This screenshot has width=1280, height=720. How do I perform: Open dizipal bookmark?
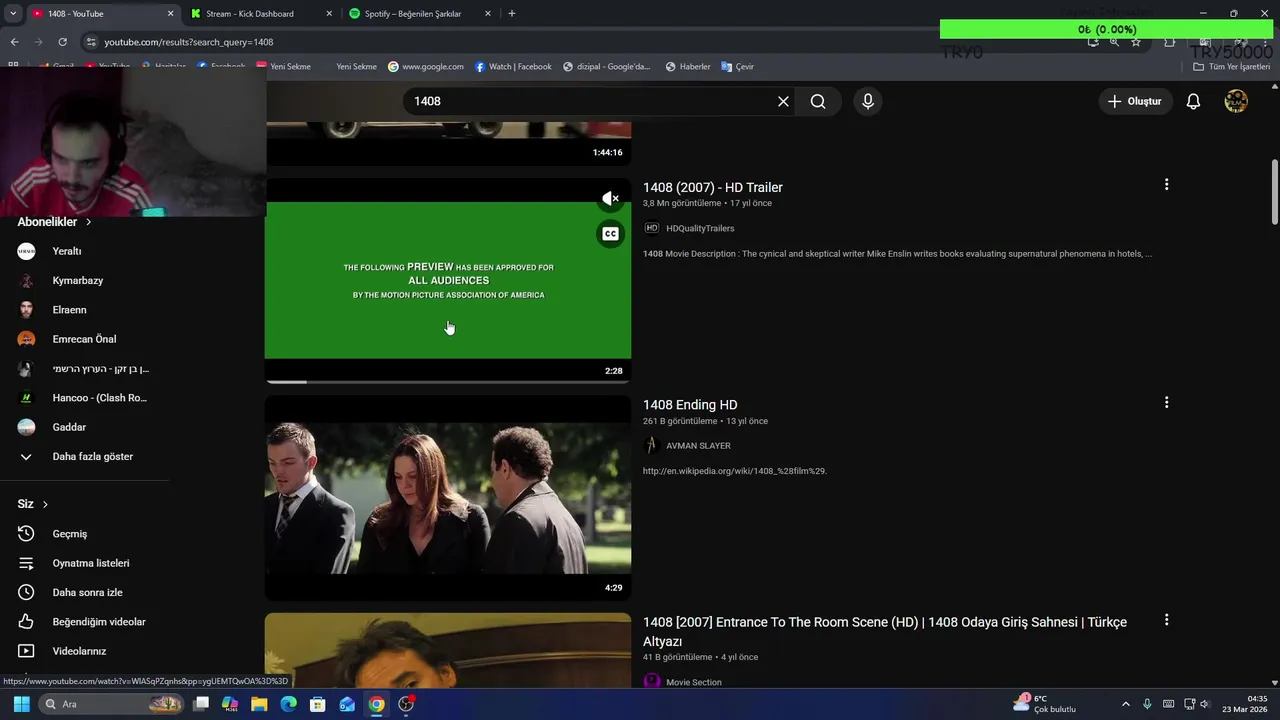coord(606,67)
